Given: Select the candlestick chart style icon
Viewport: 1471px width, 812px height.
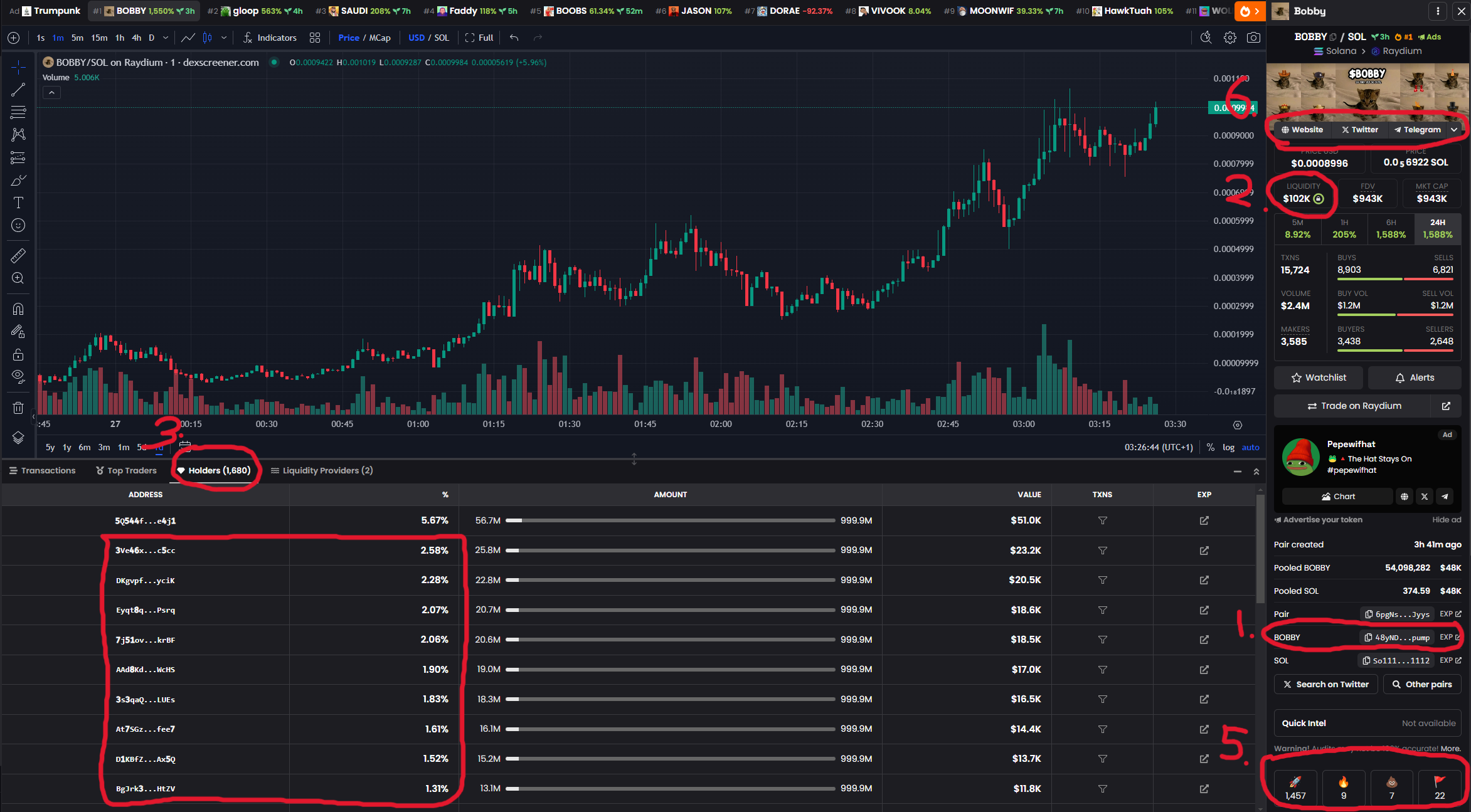Looking at the screenshot, I should [x=207, y=38].
